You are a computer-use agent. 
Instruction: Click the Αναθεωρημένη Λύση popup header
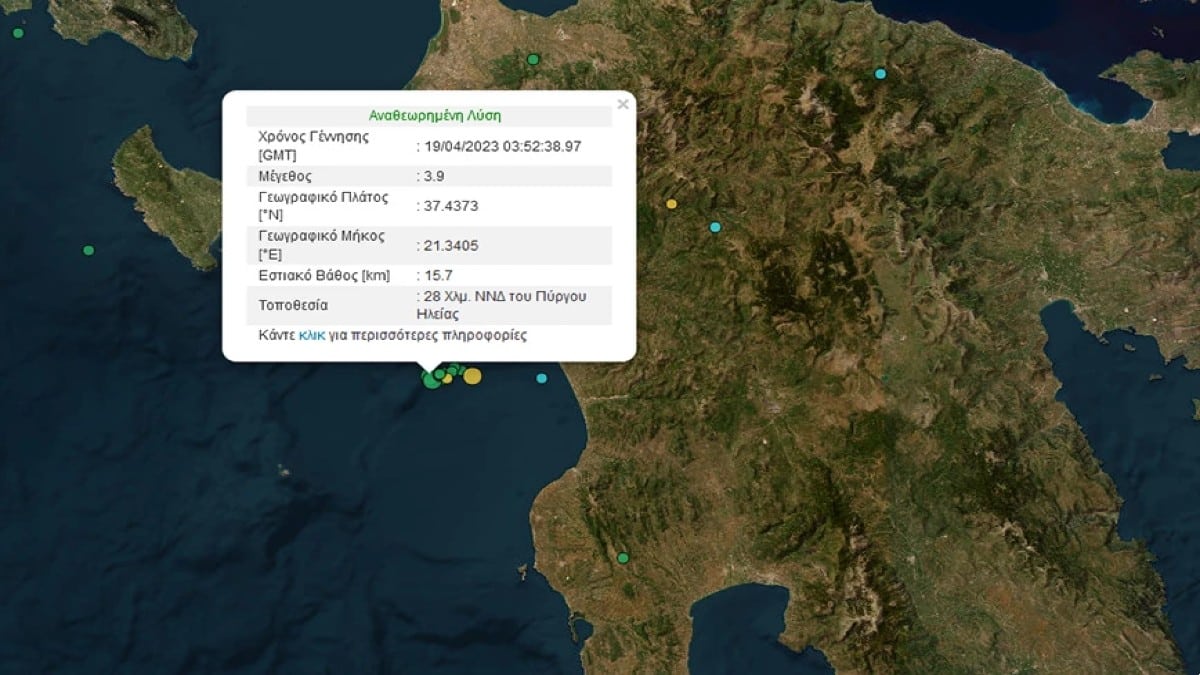tap(429, 116)
